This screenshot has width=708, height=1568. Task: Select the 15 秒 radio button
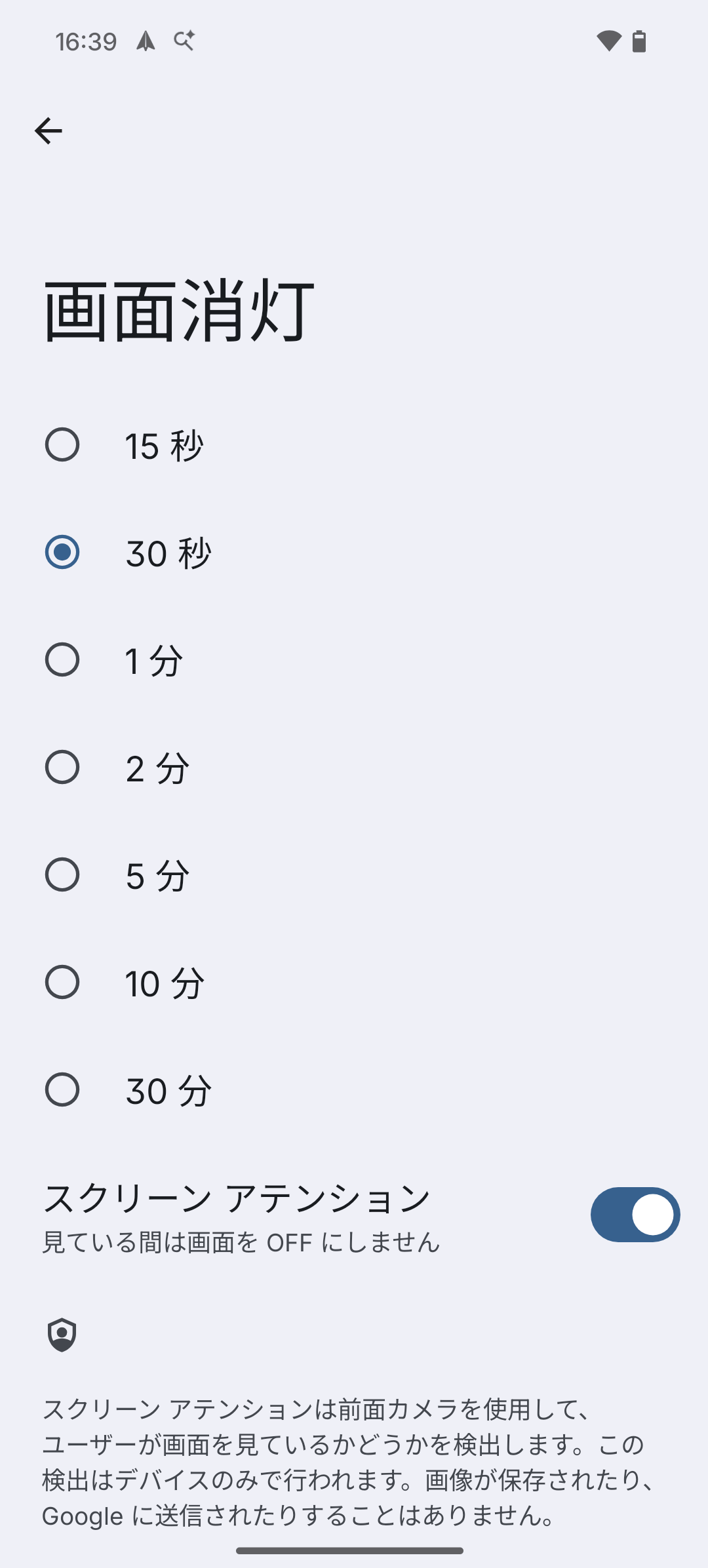tap(62, 445)
